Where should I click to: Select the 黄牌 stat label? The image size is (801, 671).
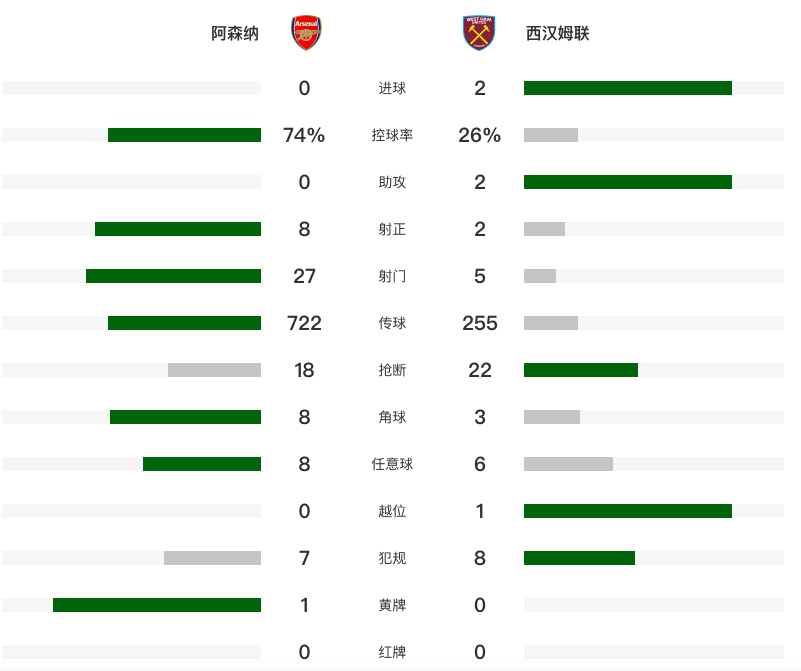point(392,605)
